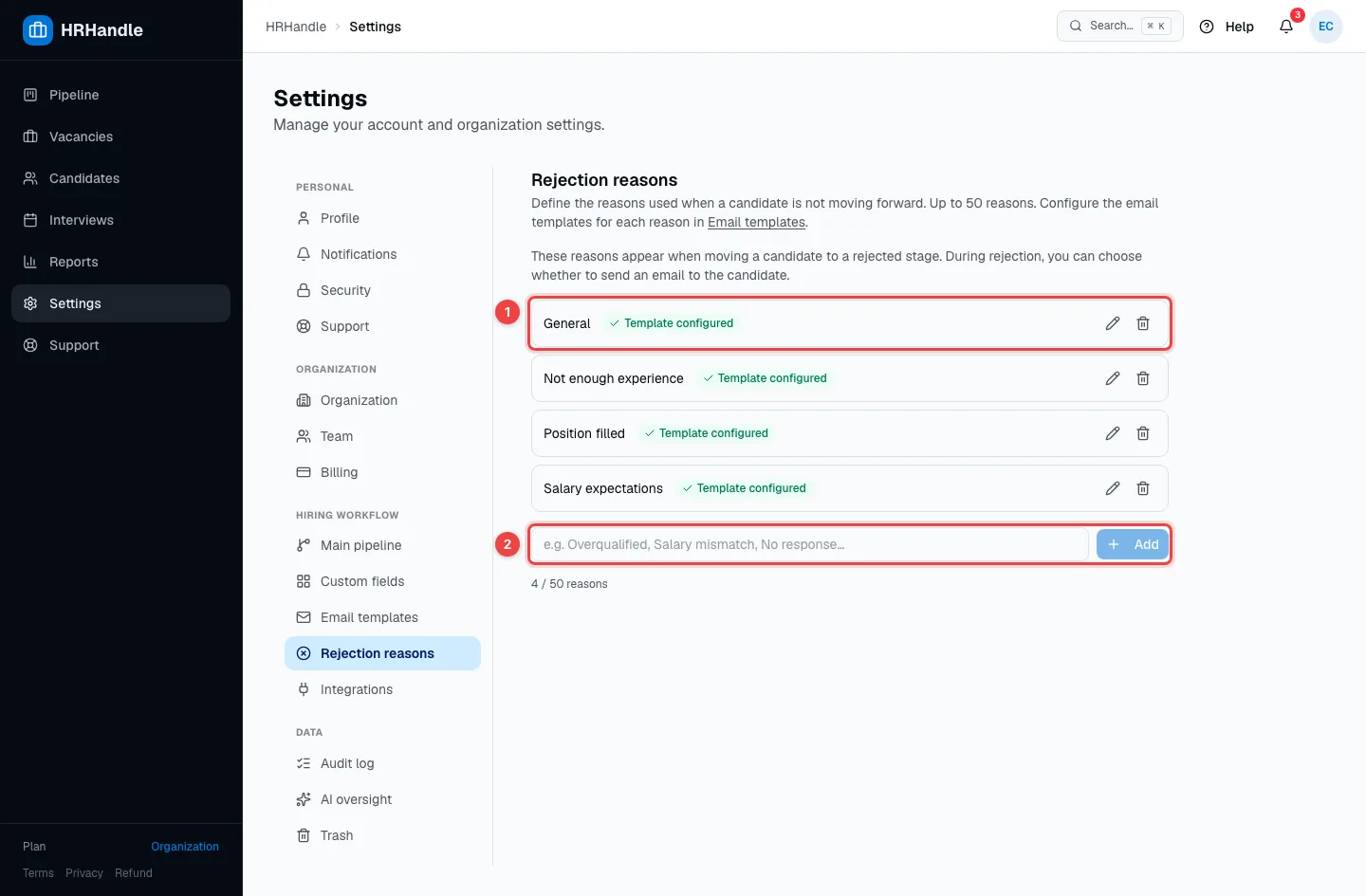Edit the General rejection reason
Image resolution: width=1366 pixels, height=896 pixels.
[x=1113, y=323]
